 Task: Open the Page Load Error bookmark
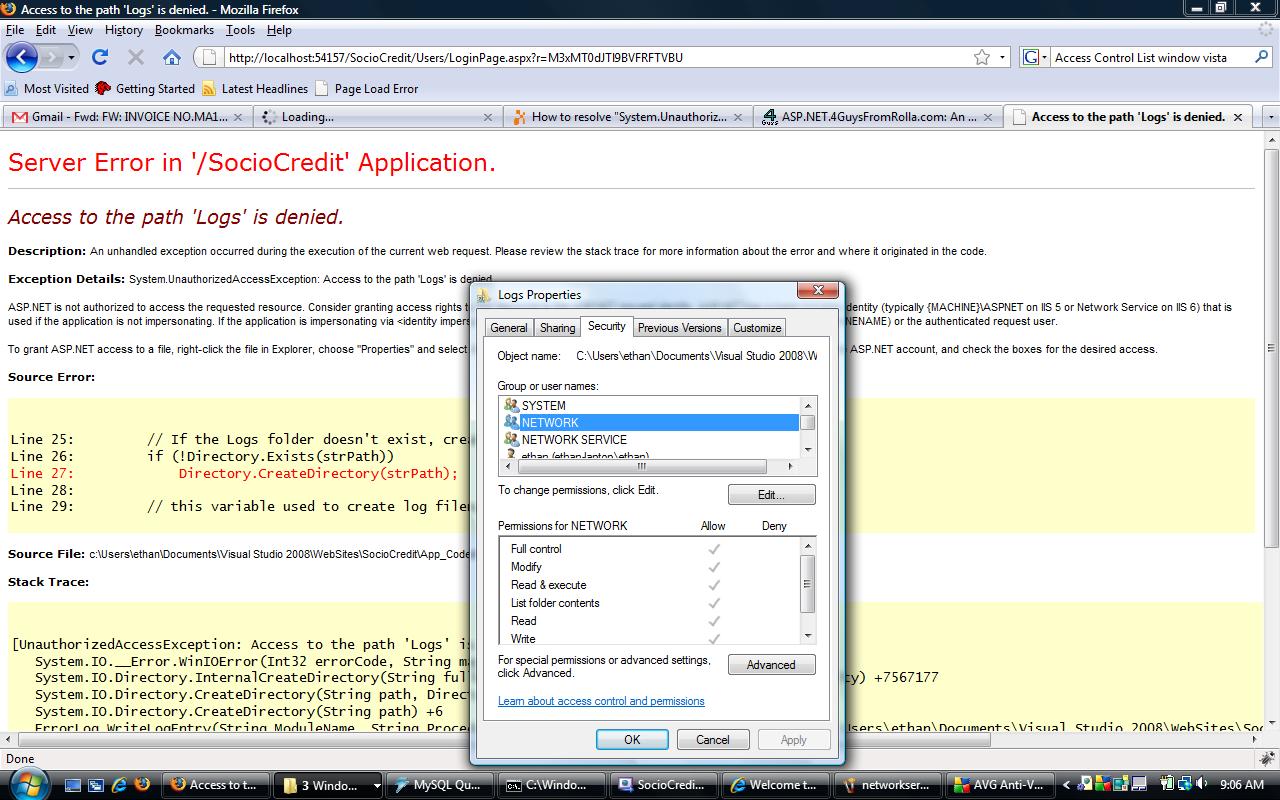pos(367,88)
